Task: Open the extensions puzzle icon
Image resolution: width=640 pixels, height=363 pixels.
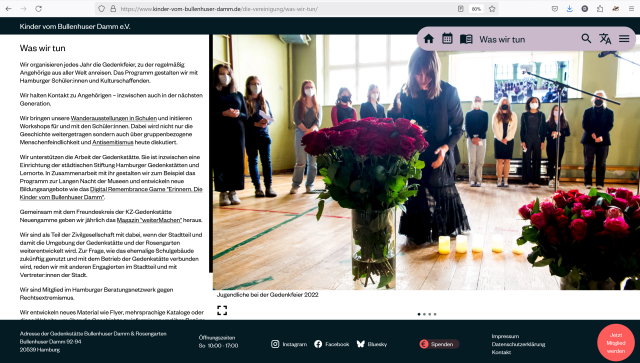Action: (600, 9)
